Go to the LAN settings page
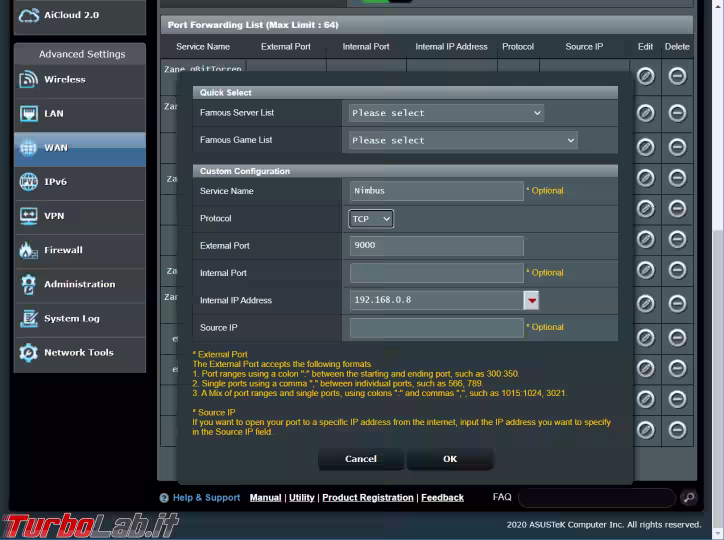Image resolution: width=724 pixels, height=540 pixels. click(x=80, y=114)
